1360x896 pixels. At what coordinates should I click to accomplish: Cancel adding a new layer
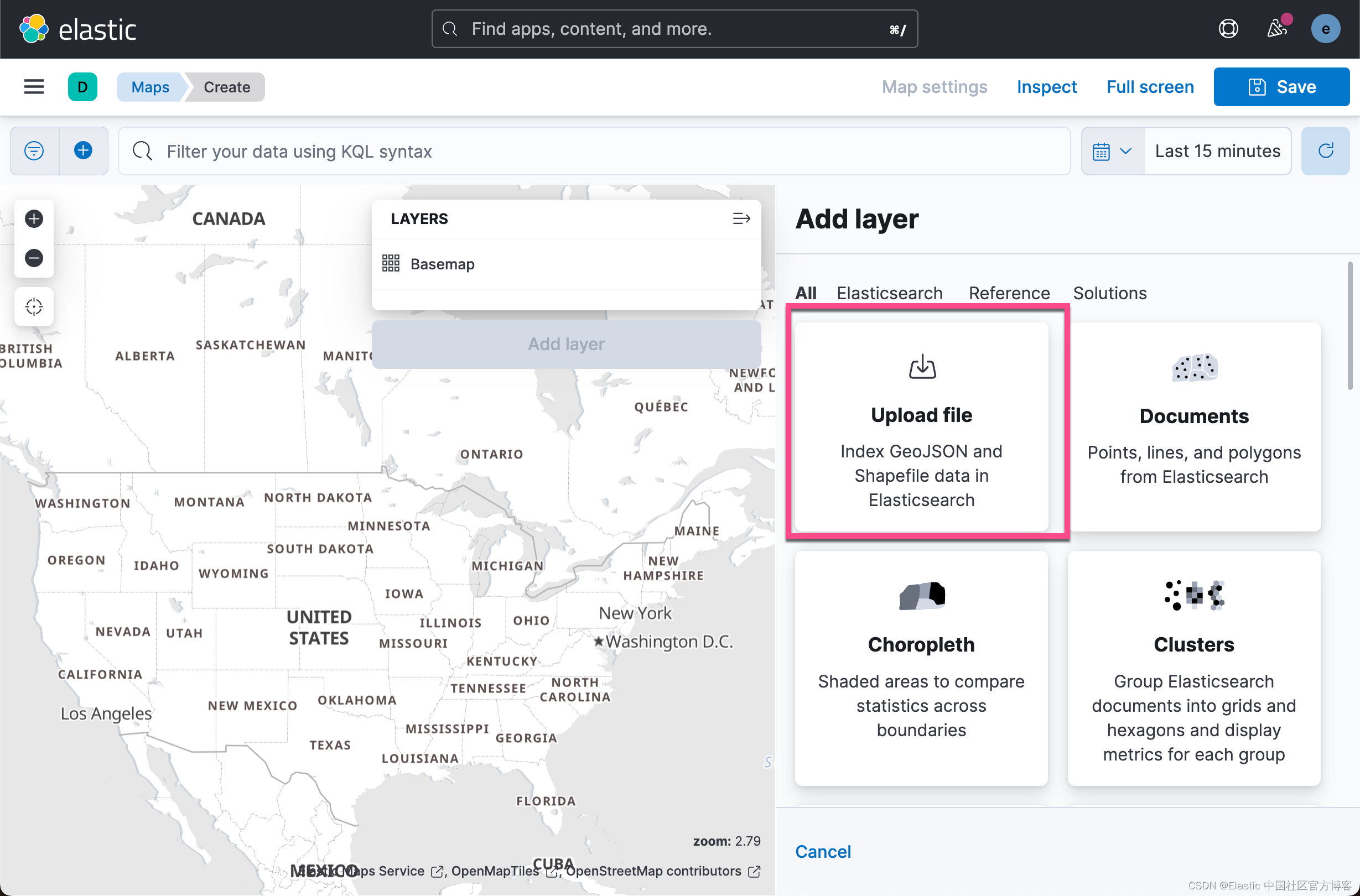pos(823,851)
